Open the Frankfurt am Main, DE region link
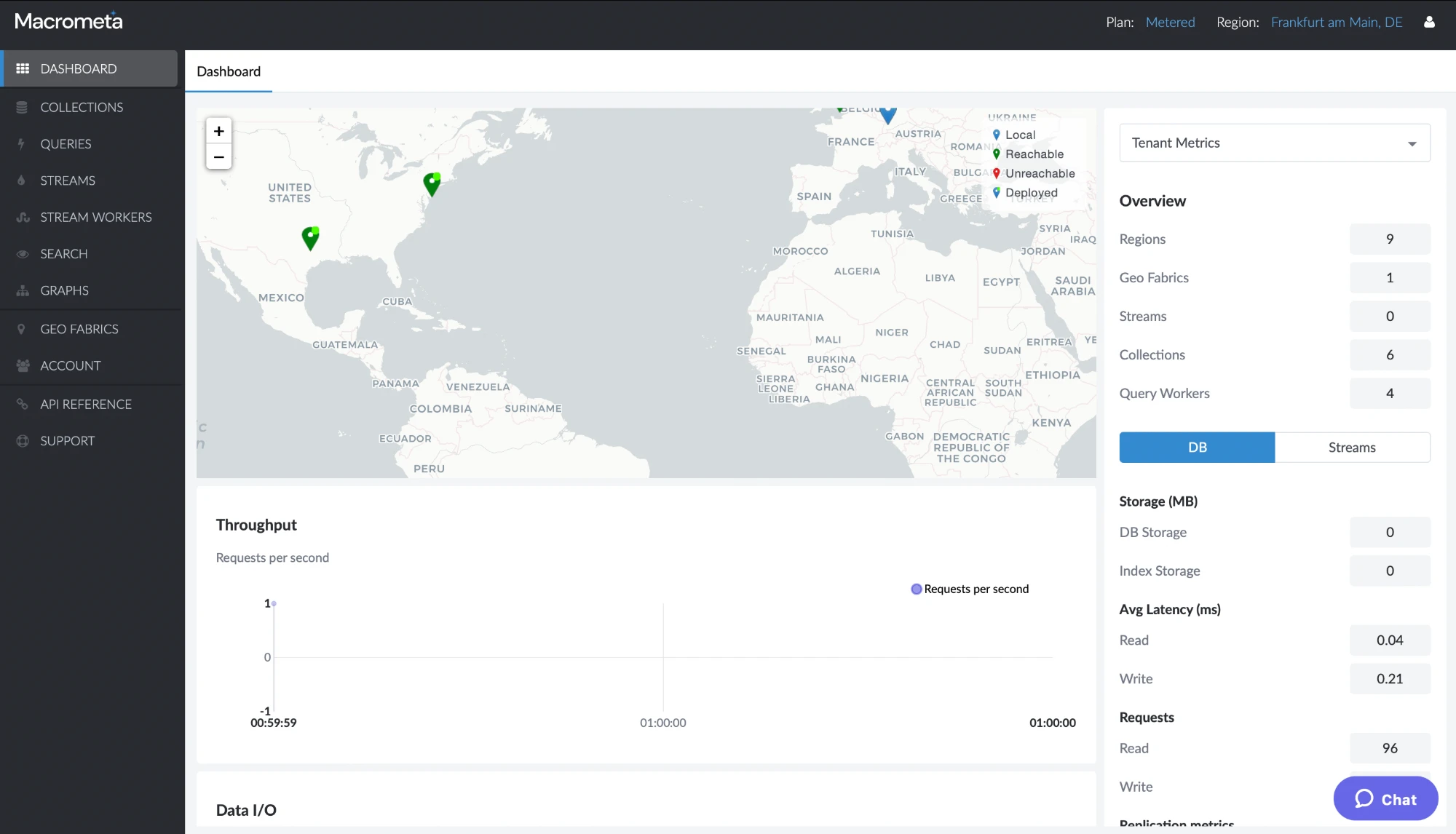 click(1337, 22)
